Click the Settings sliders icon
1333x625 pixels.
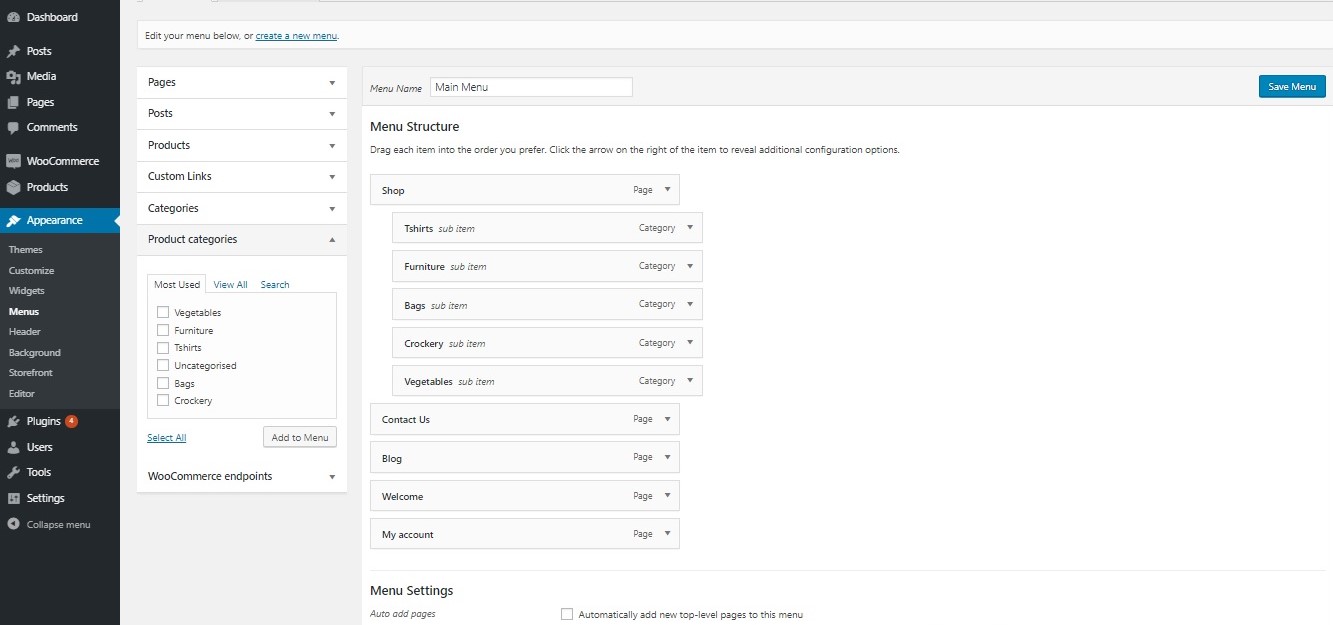[x=13, y=498]
